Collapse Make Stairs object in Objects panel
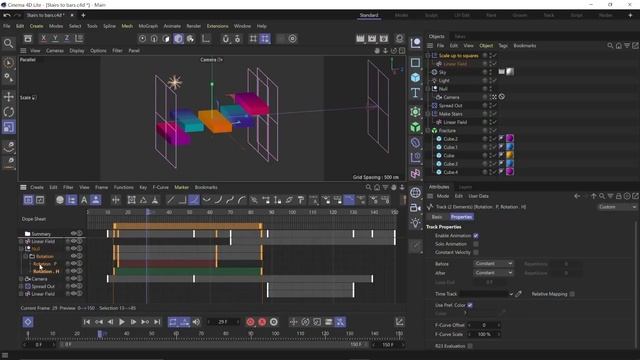The width and height of the screenshot is (640, 360). pos(428,114)
